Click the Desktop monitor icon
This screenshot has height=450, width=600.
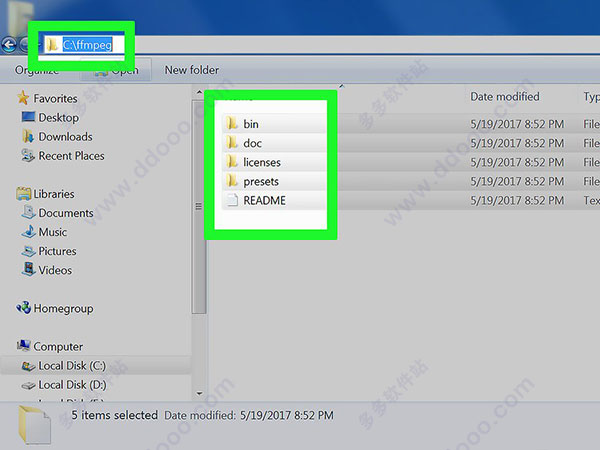pos(28,117)
